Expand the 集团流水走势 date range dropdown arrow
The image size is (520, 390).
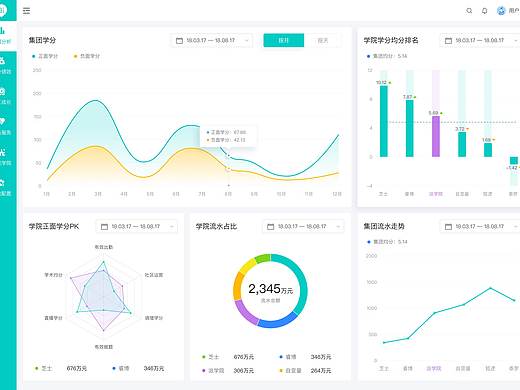pos(516,227)
